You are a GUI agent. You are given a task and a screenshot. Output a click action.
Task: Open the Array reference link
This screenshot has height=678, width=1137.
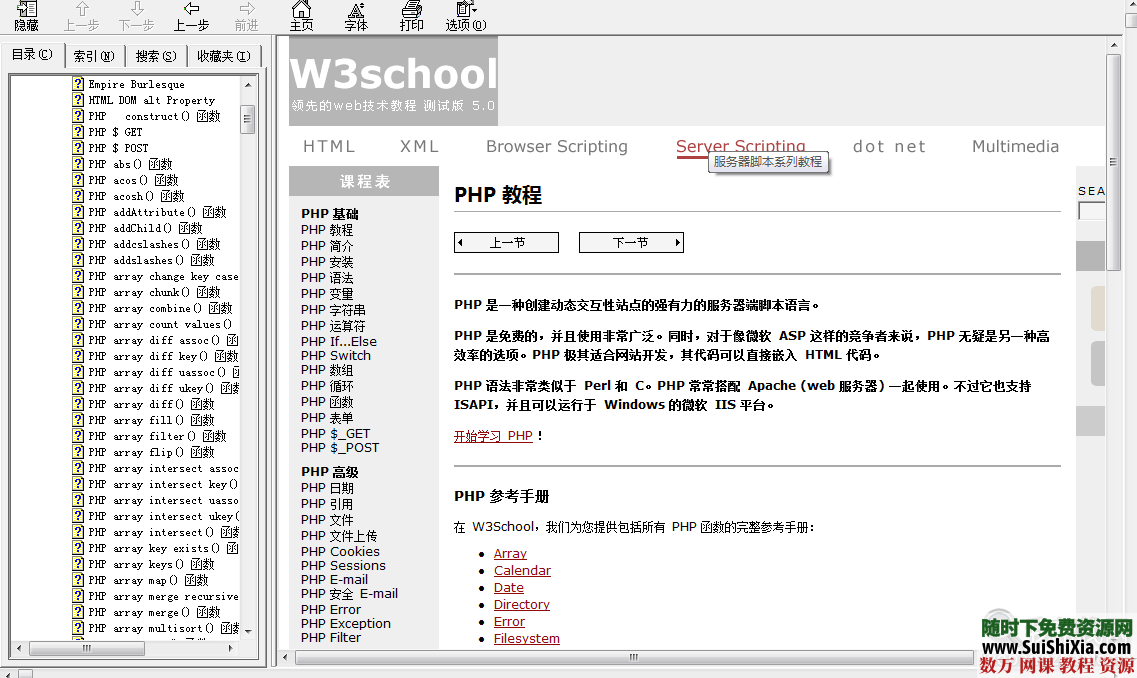coord(510,553)
